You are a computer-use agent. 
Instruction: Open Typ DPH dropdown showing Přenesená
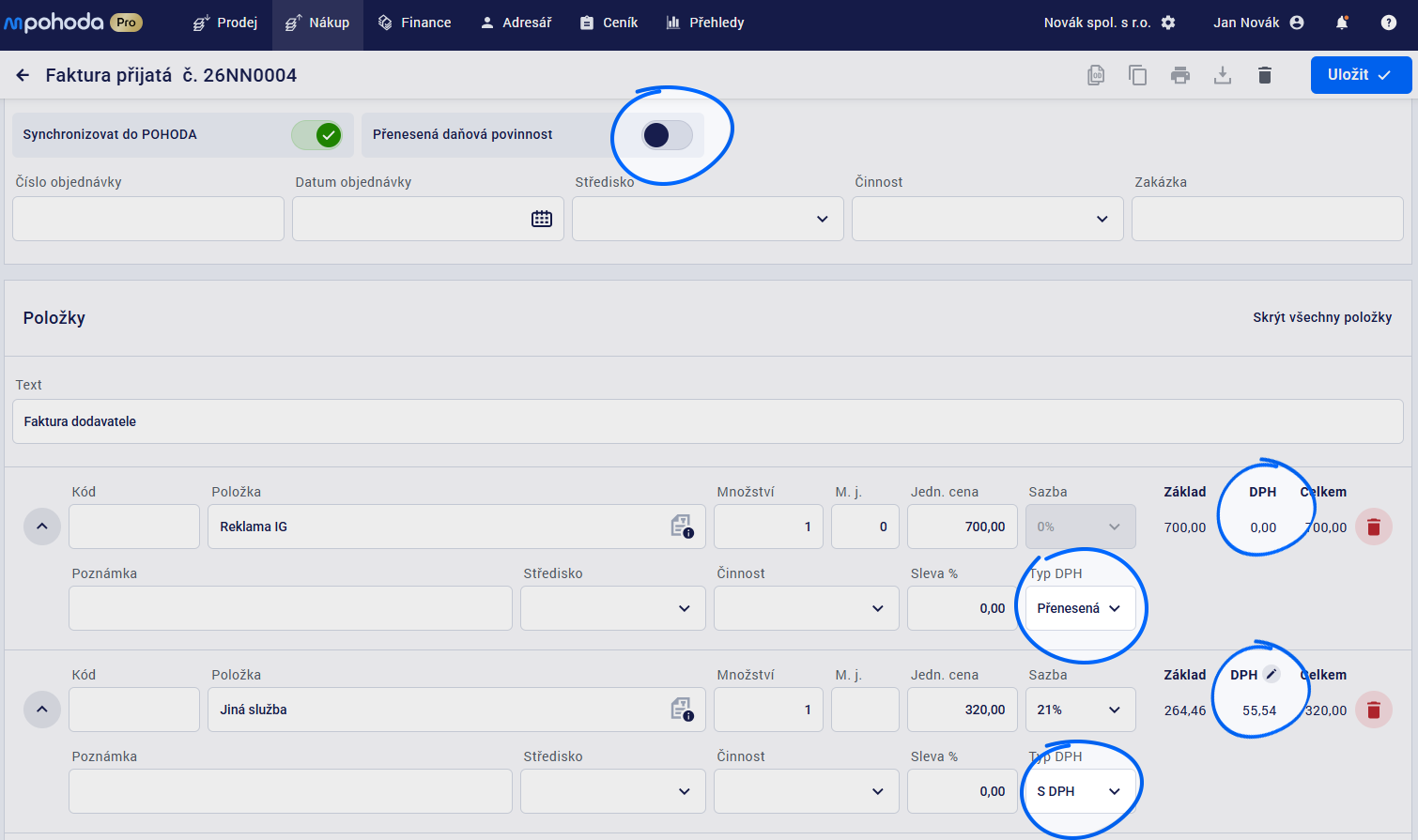pyautogui.click(x=1081, y=608)
